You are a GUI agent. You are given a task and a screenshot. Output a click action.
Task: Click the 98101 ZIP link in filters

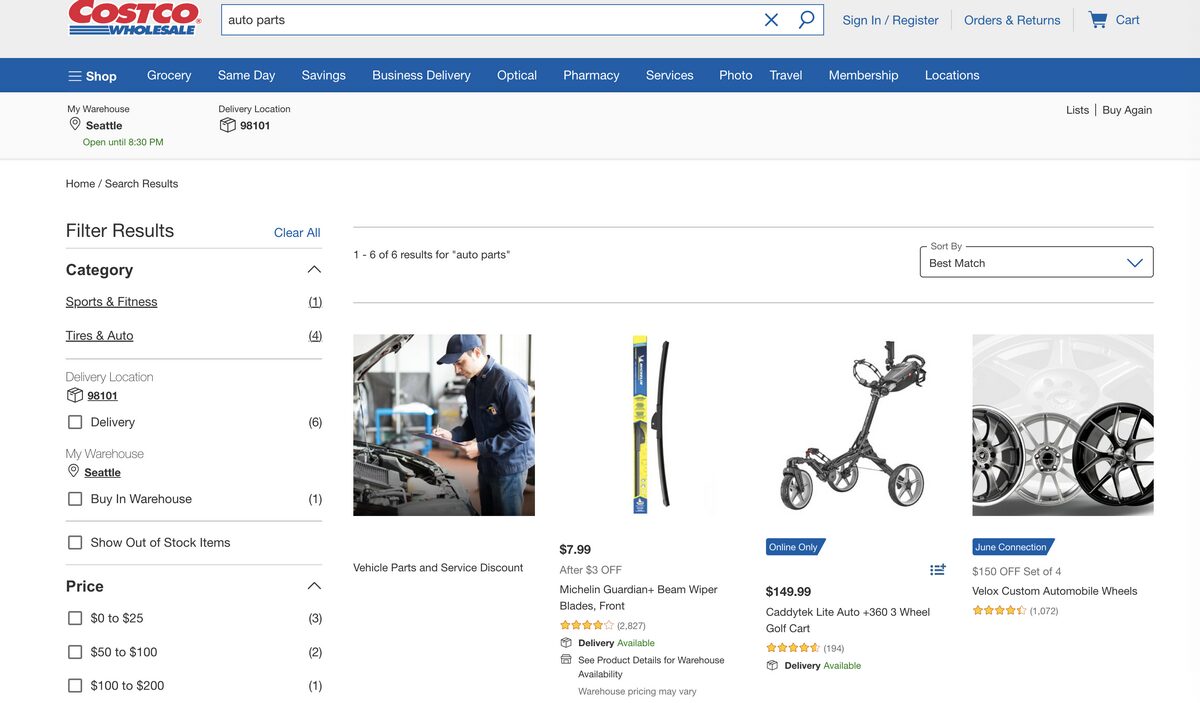pyautogui.click(x=102, y=396)
